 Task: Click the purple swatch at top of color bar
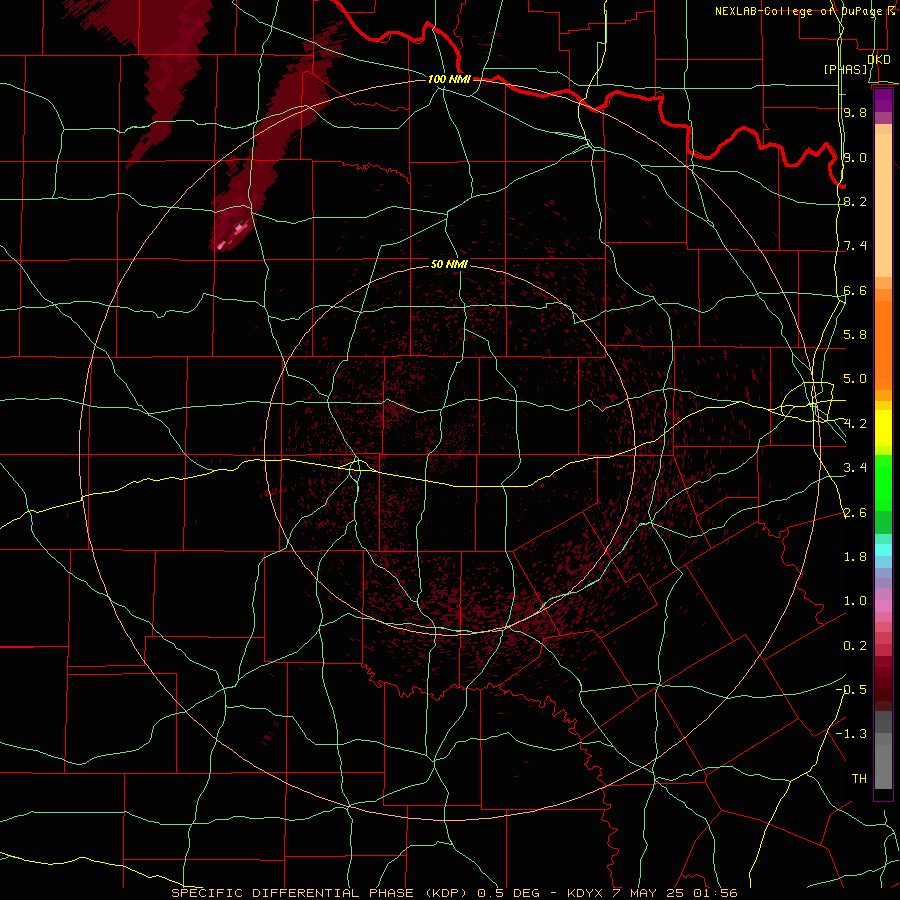[883, 100]
